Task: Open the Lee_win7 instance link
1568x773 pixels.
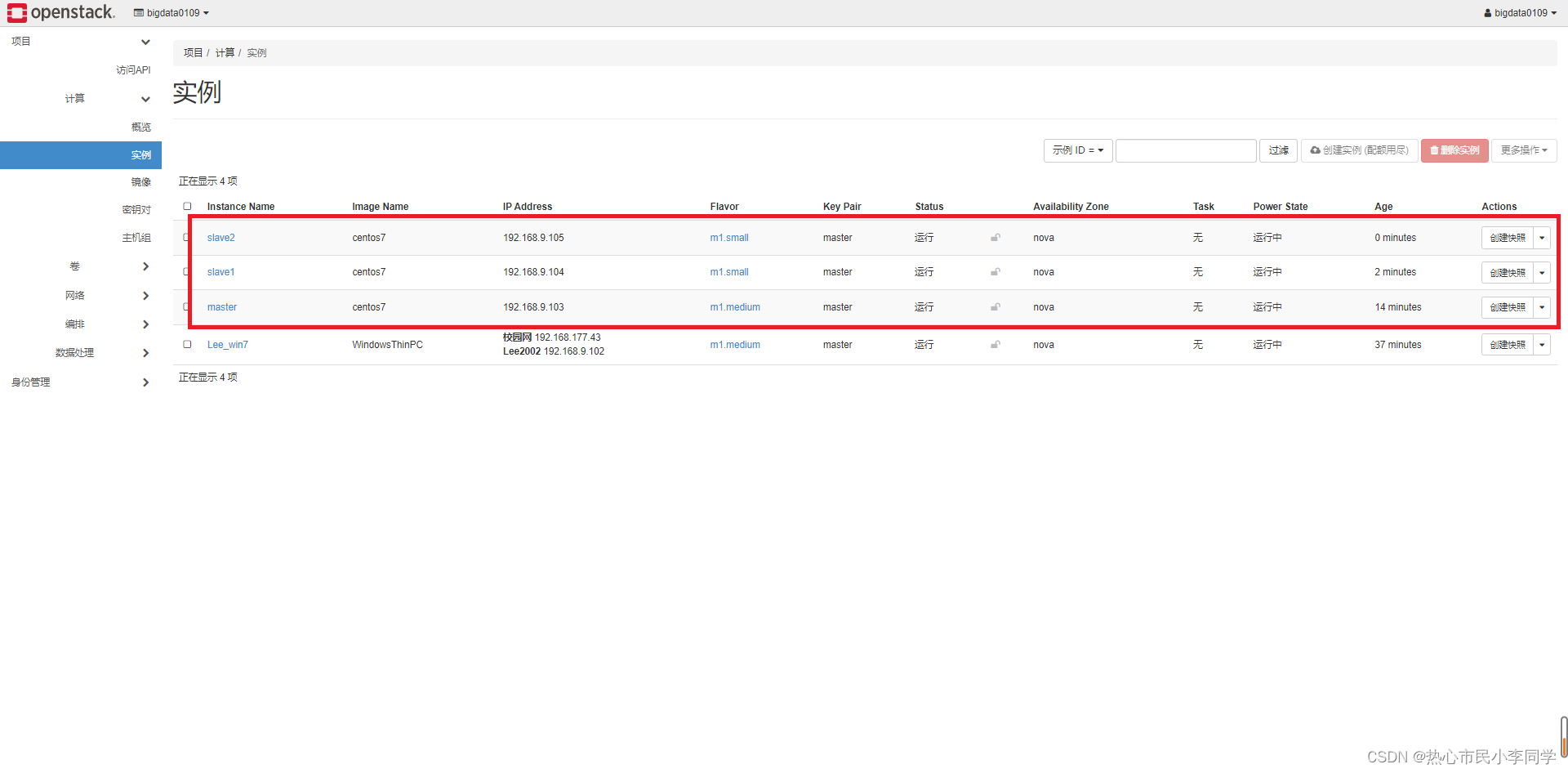Action: click(227, 345)
